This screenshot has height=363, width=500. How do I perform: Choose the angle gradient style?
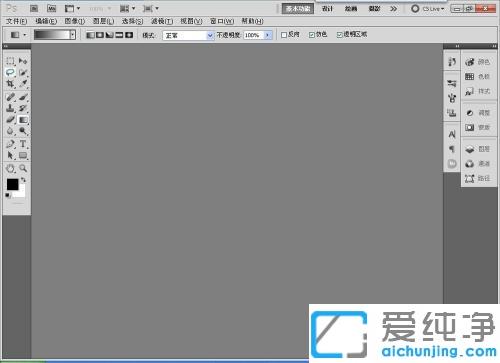click(x=109, y=35)
